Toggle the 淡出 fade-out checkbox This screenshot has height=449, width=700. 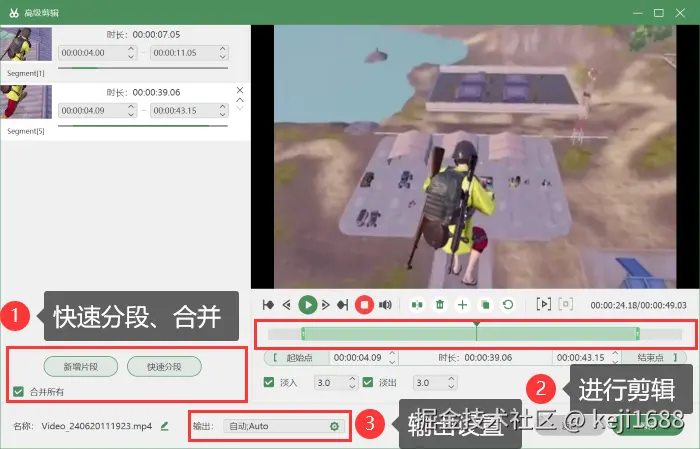368,382
